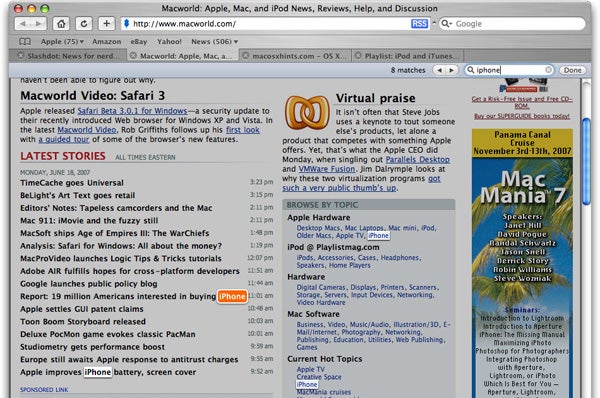Open the SPONSORED LINK label
This screenshot has width=600, height=398.
(44, 390)
